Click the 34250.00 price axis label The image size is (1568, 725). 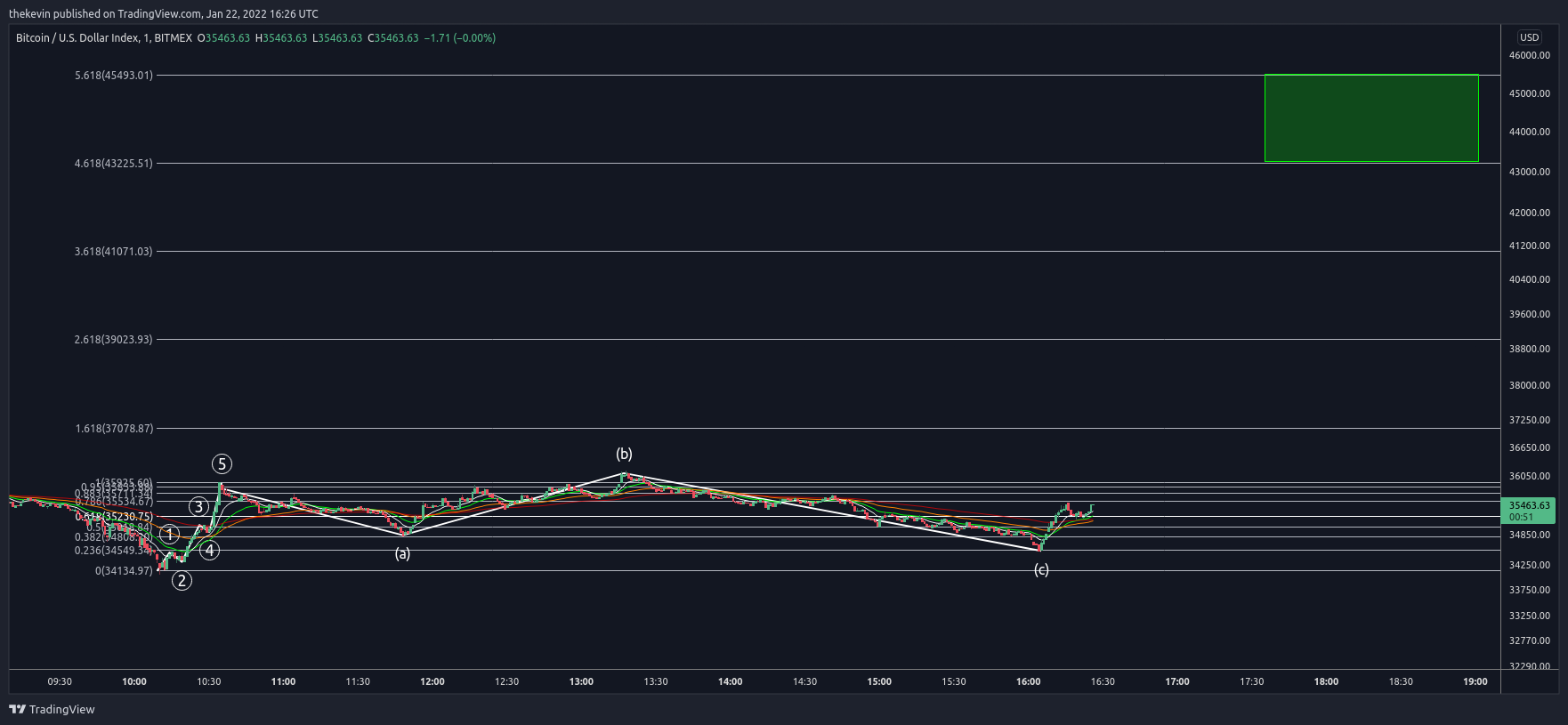(1530, 565)
